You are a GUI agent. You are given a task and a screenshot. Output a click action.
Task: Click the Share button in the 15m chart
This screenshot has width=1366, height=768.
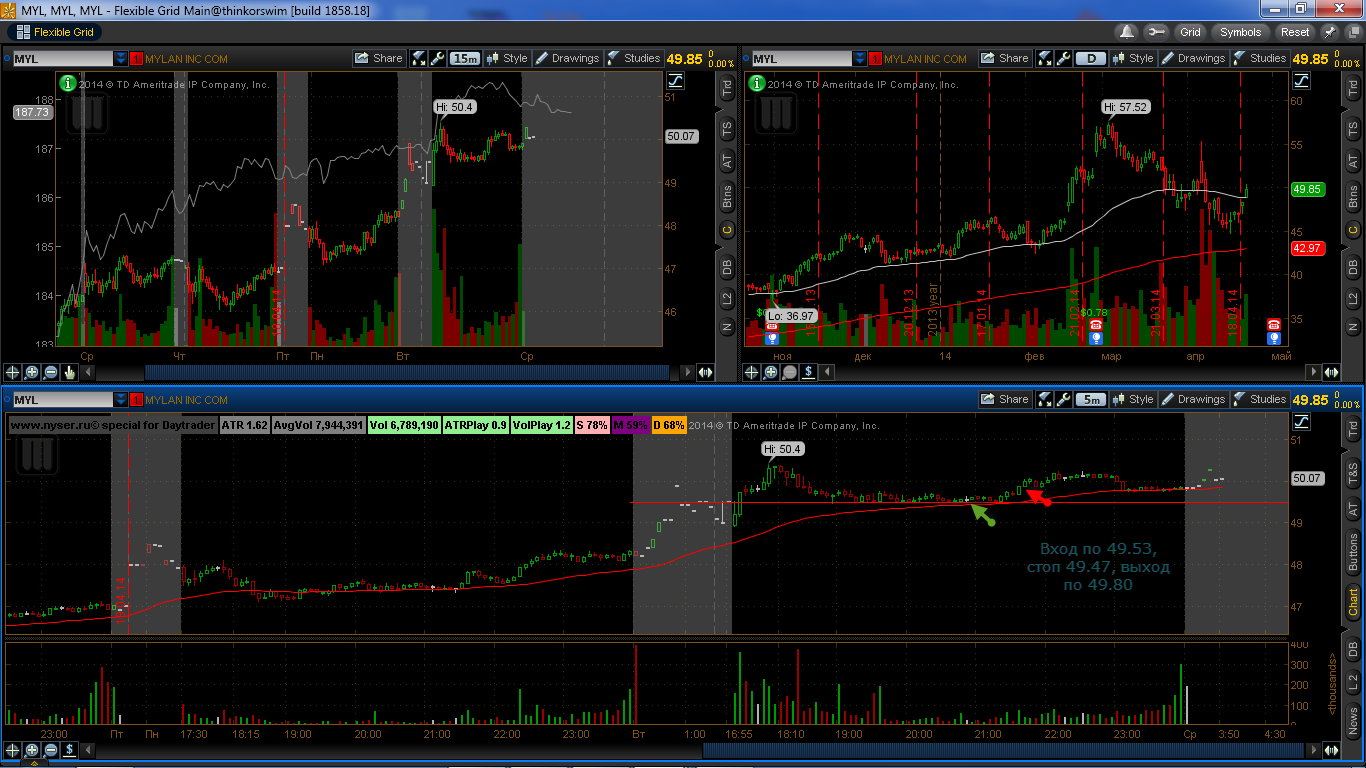click(x=379, y=58)
